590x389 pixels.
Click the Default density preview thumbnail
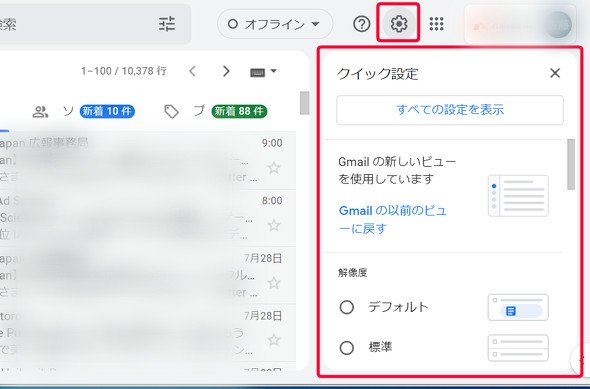(x=518, y=307)
